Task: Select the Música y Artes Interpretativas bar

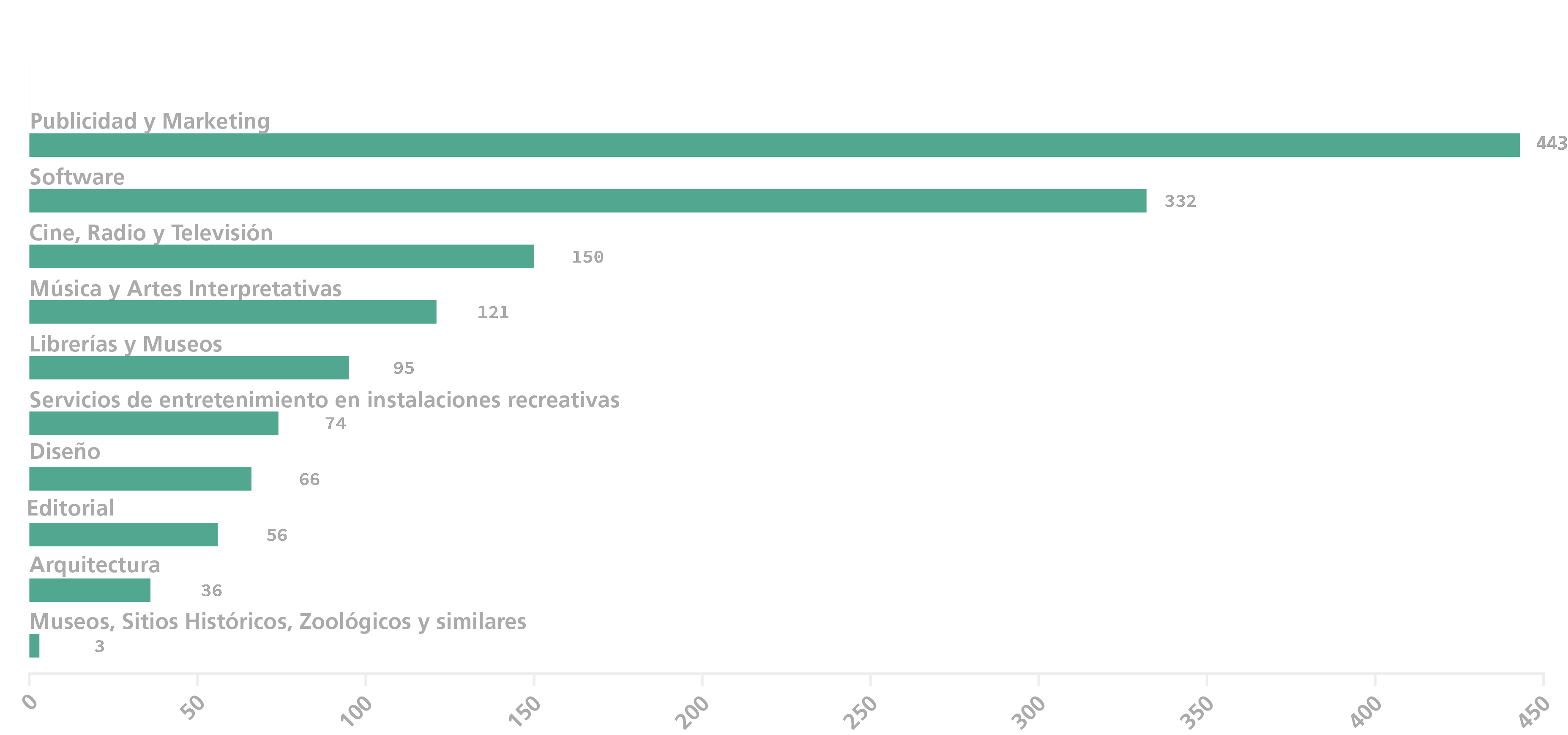Action: point(232,312)
